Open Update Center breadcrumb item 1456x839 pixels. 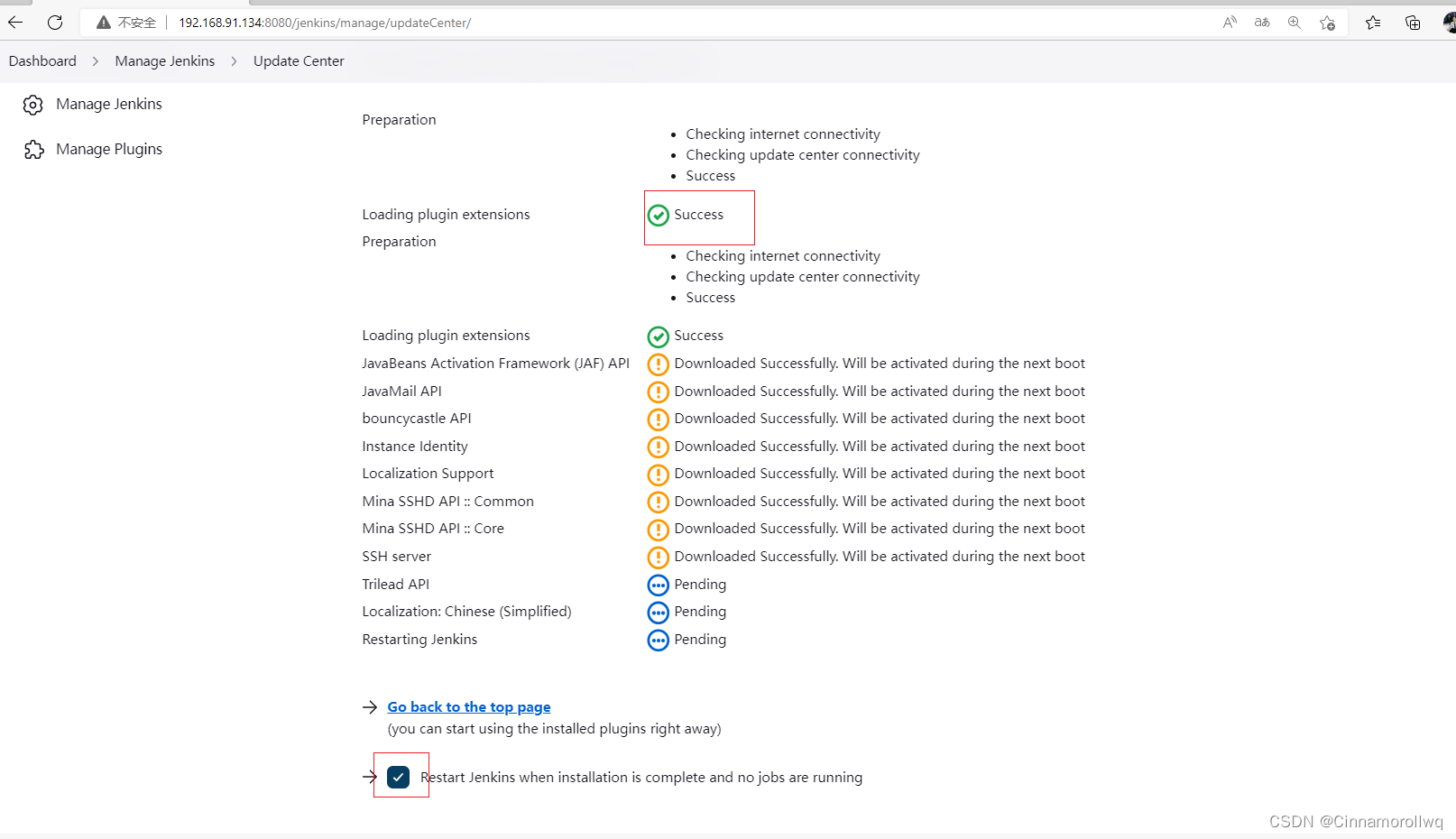298,60
